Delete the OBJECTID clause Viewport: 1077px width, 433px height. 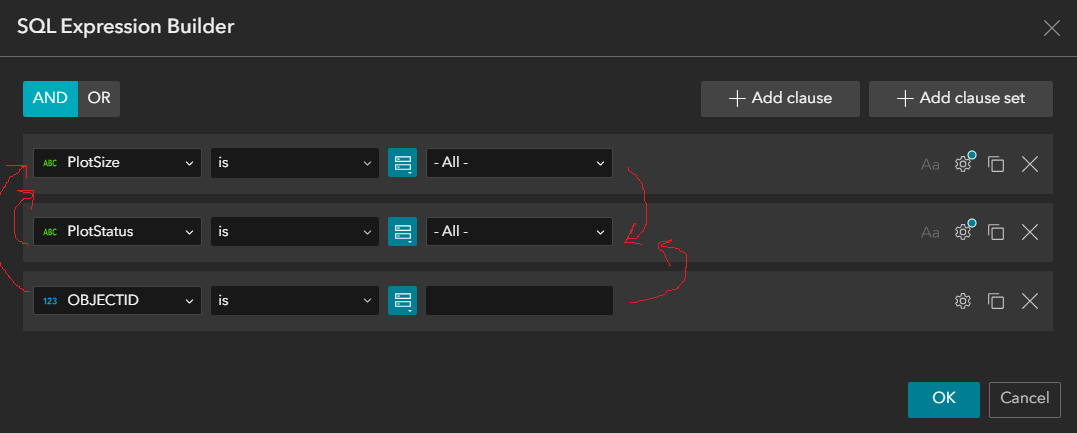(x=1030, y=301)
